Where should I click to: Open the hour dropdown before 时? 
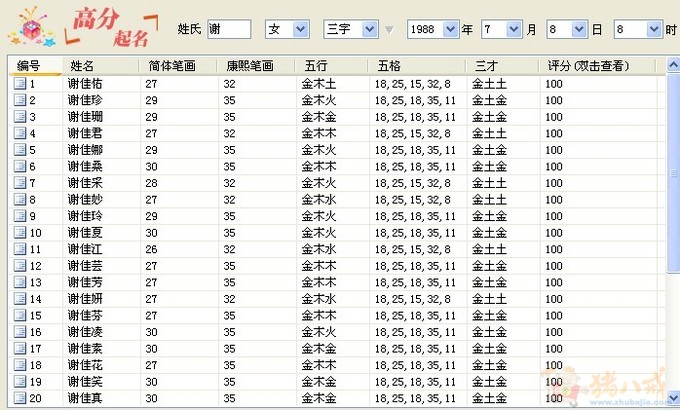point(654,30)
